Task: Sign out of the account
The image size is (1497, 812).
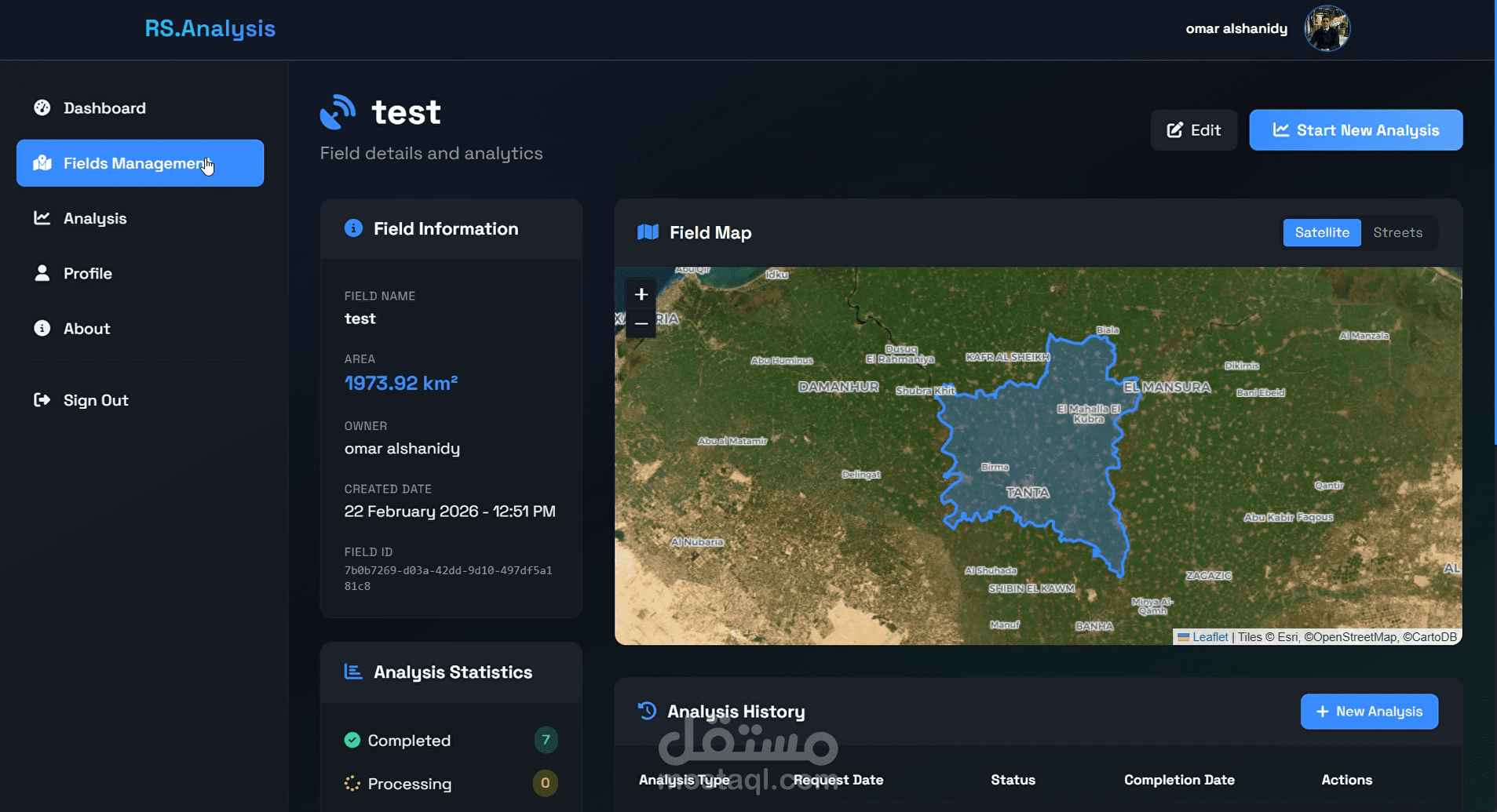Action: point(140,400)
